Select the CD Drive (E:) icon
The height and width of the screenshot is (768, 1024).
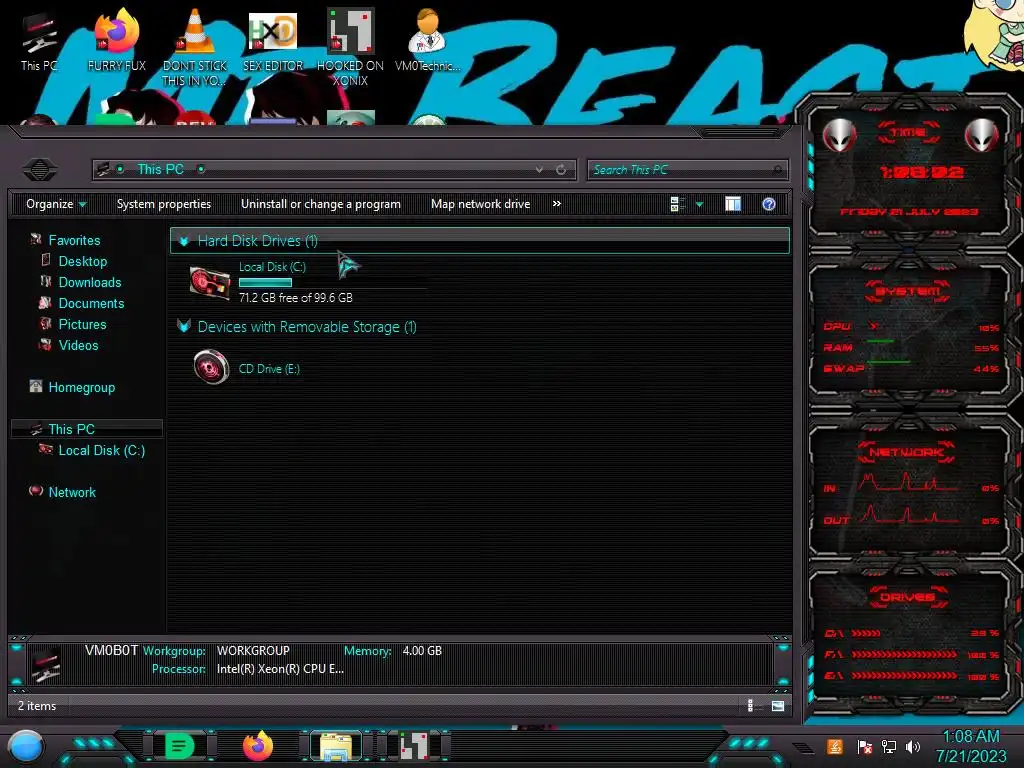(211, 367)
